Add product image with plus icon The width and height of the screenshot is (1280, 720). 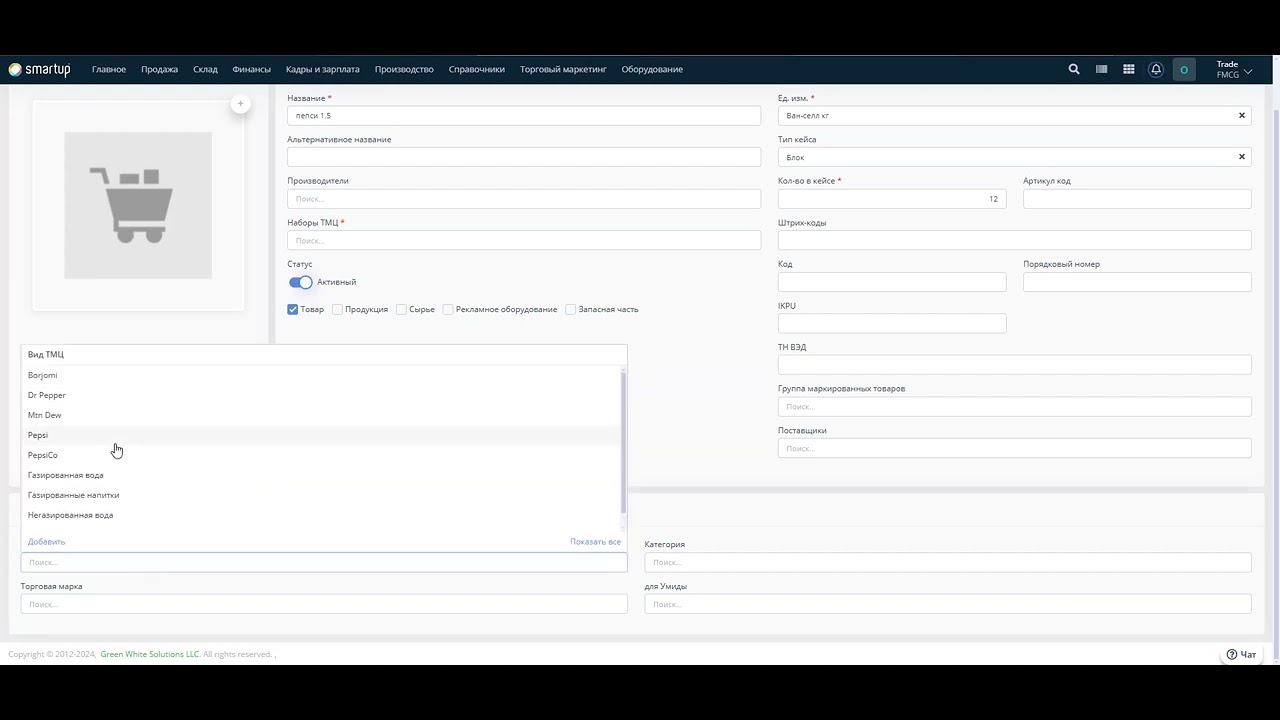(x=240, y=103)
